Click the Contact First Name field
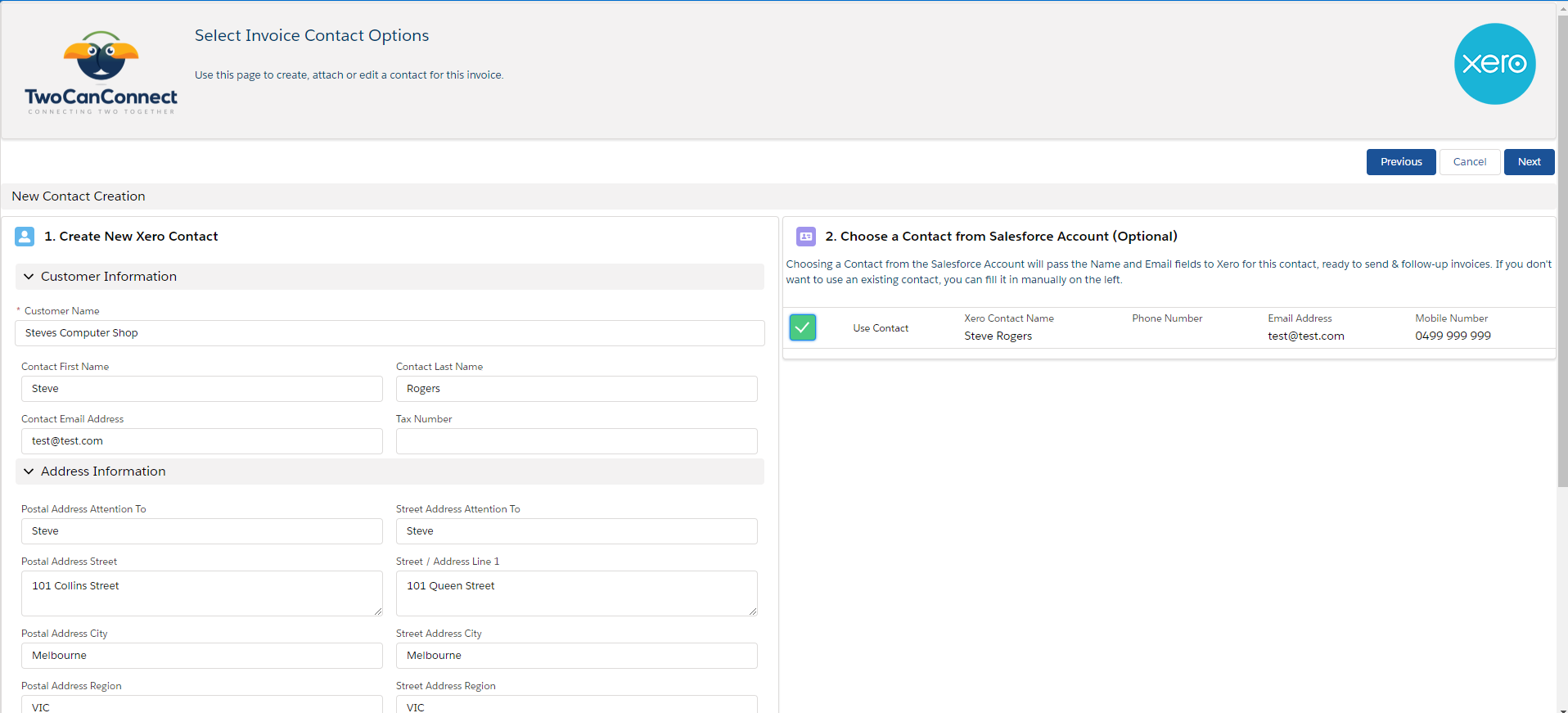The height and width of the screenshot is (713, 1568). click(202, 389)
